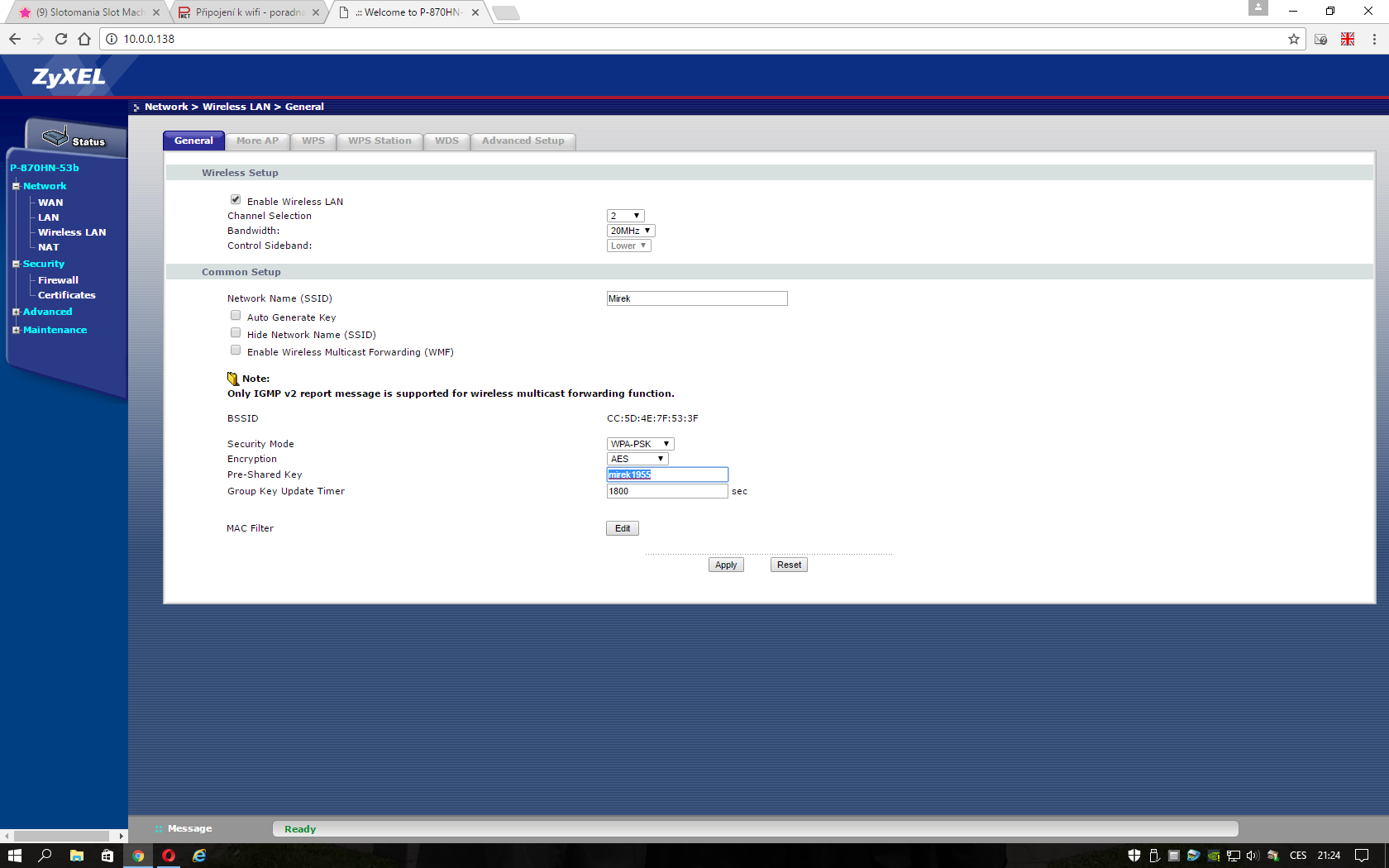Click the Pre-Shared Key input field
Image resolution: width=1389 pixels, height=868 pixels.
(x=667, y=475)
